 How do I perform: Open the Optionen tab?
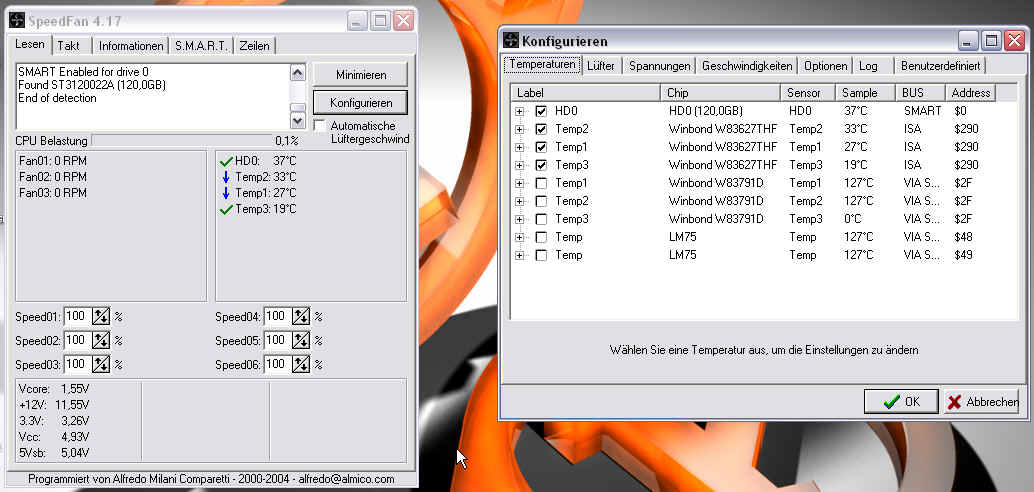point(826,66)
